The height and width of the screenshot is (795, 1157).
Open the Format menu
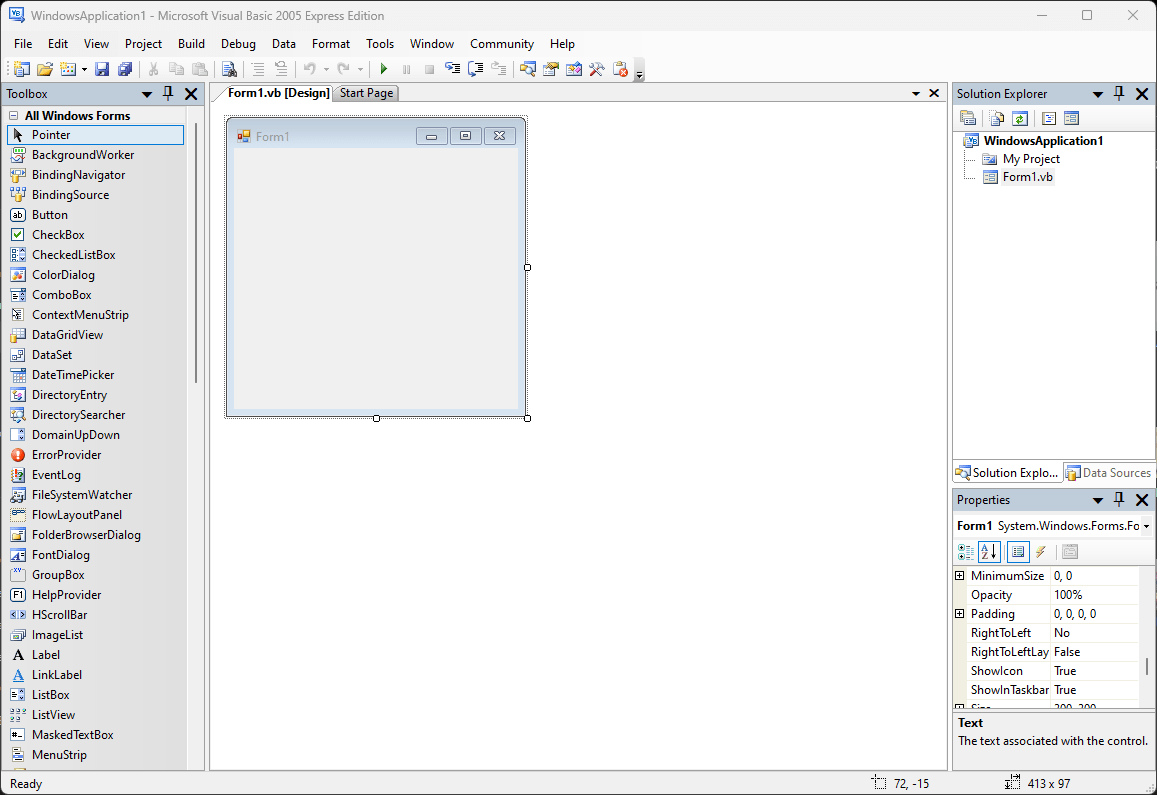331,44
